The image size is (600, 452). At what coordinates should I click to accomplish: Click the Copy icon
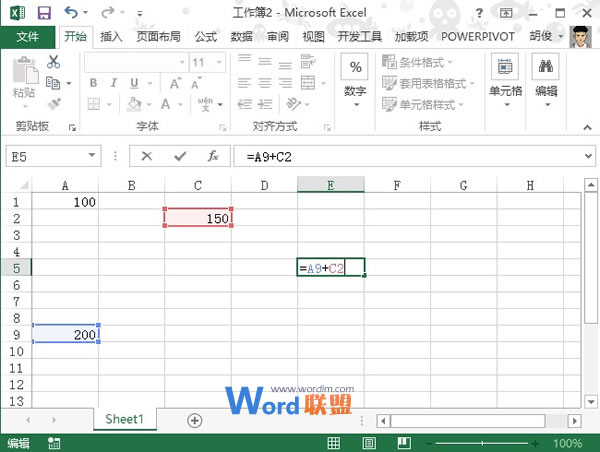tap(53, 83)
